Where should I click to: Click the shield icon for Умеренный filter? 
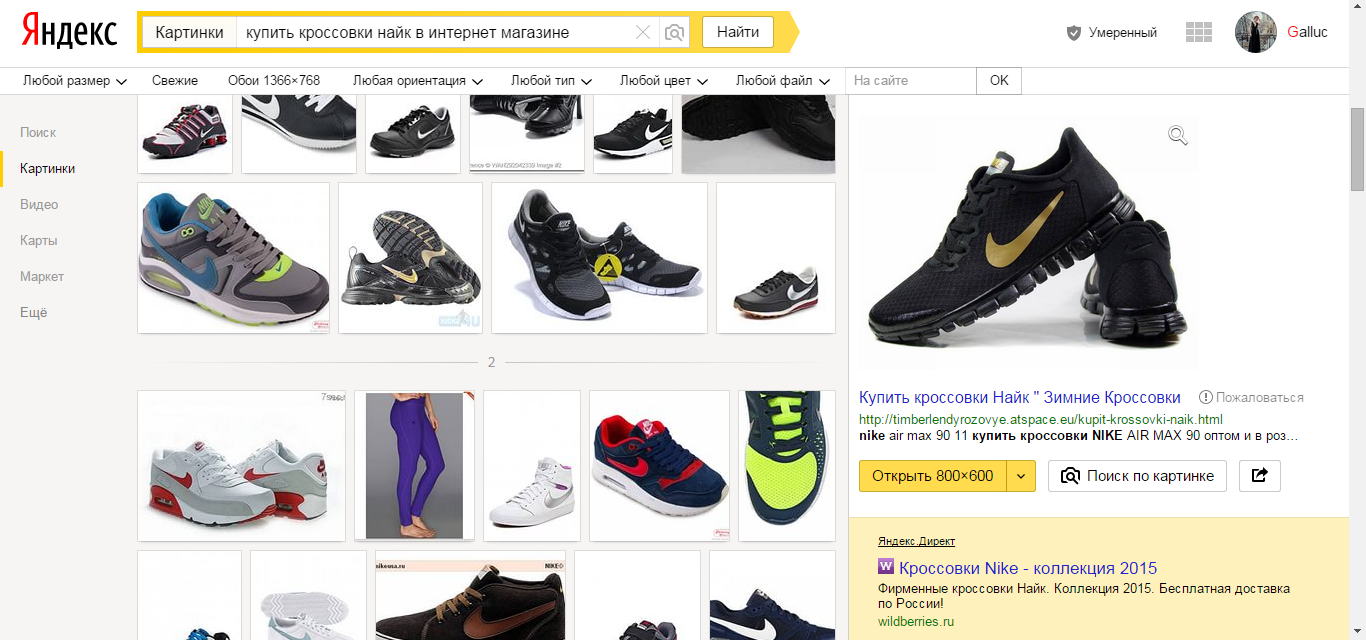coord(1074,33)
